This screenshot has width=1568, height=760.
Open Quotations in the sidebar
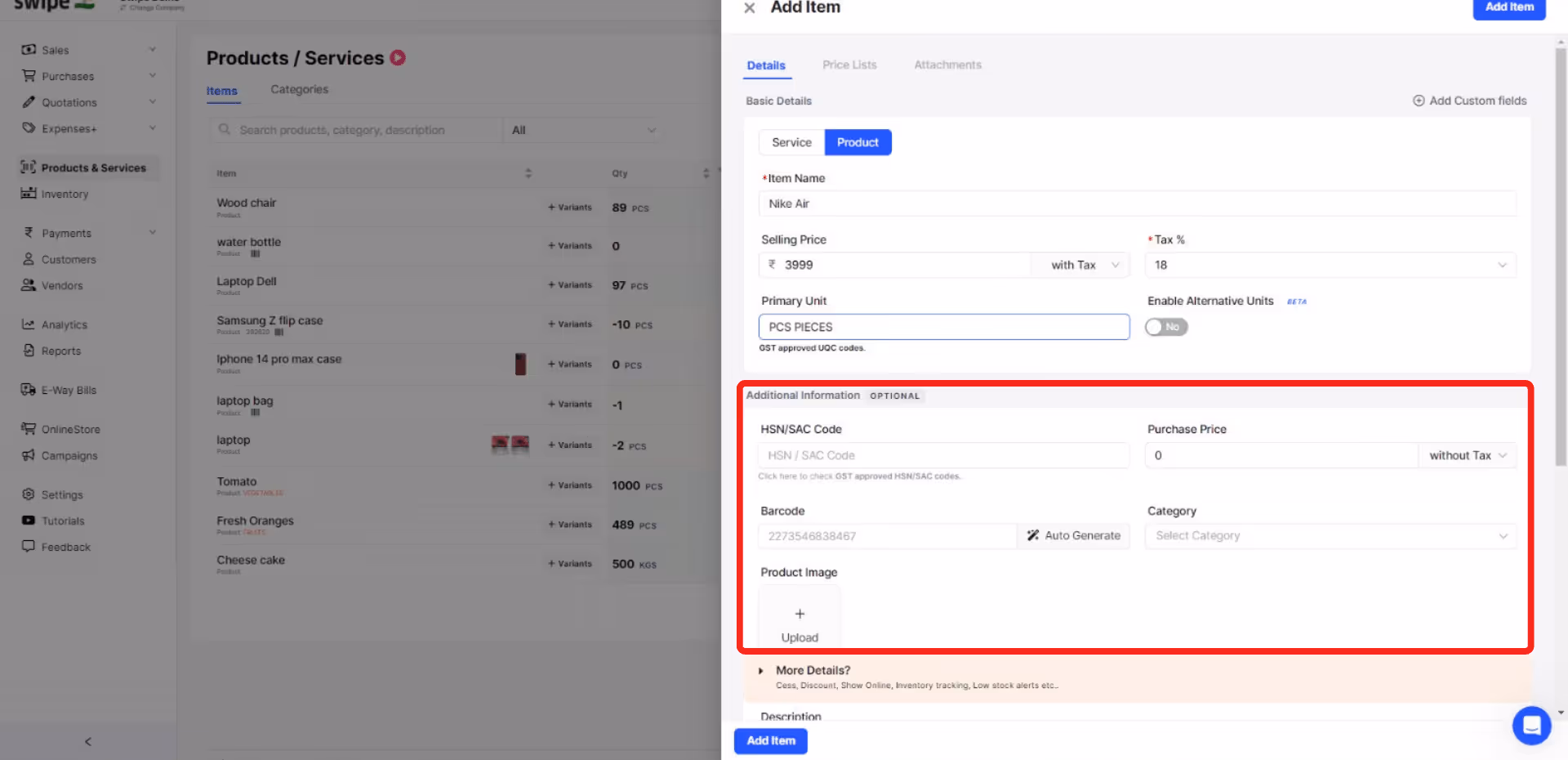click(x=69, y=102)
